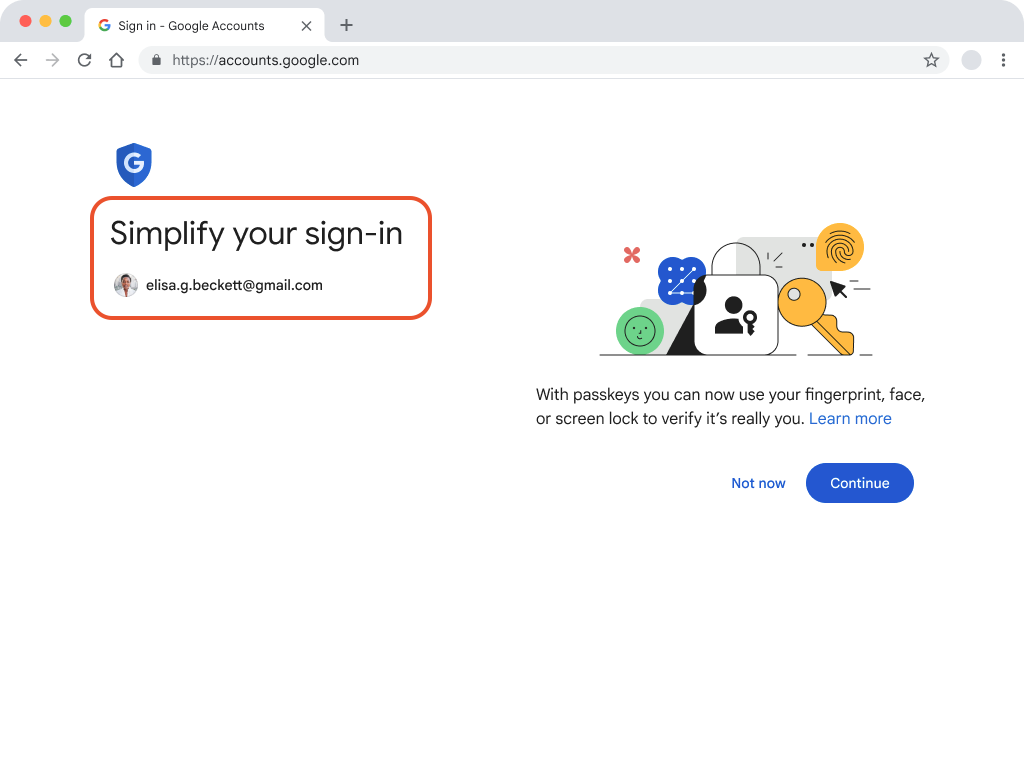
Task: Open the Chrome profile avatar circle
Action: (971, 60)
